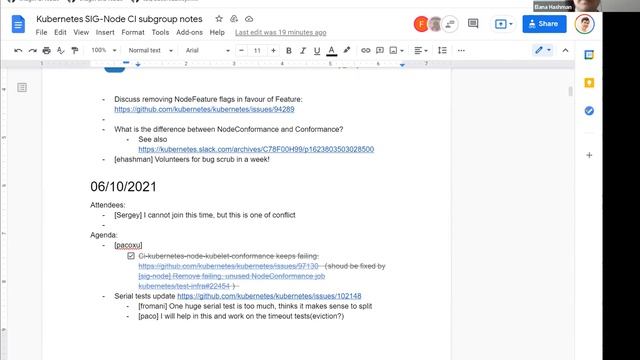
Task: Click the font size field showing 11
Action: tap(257, 51)
